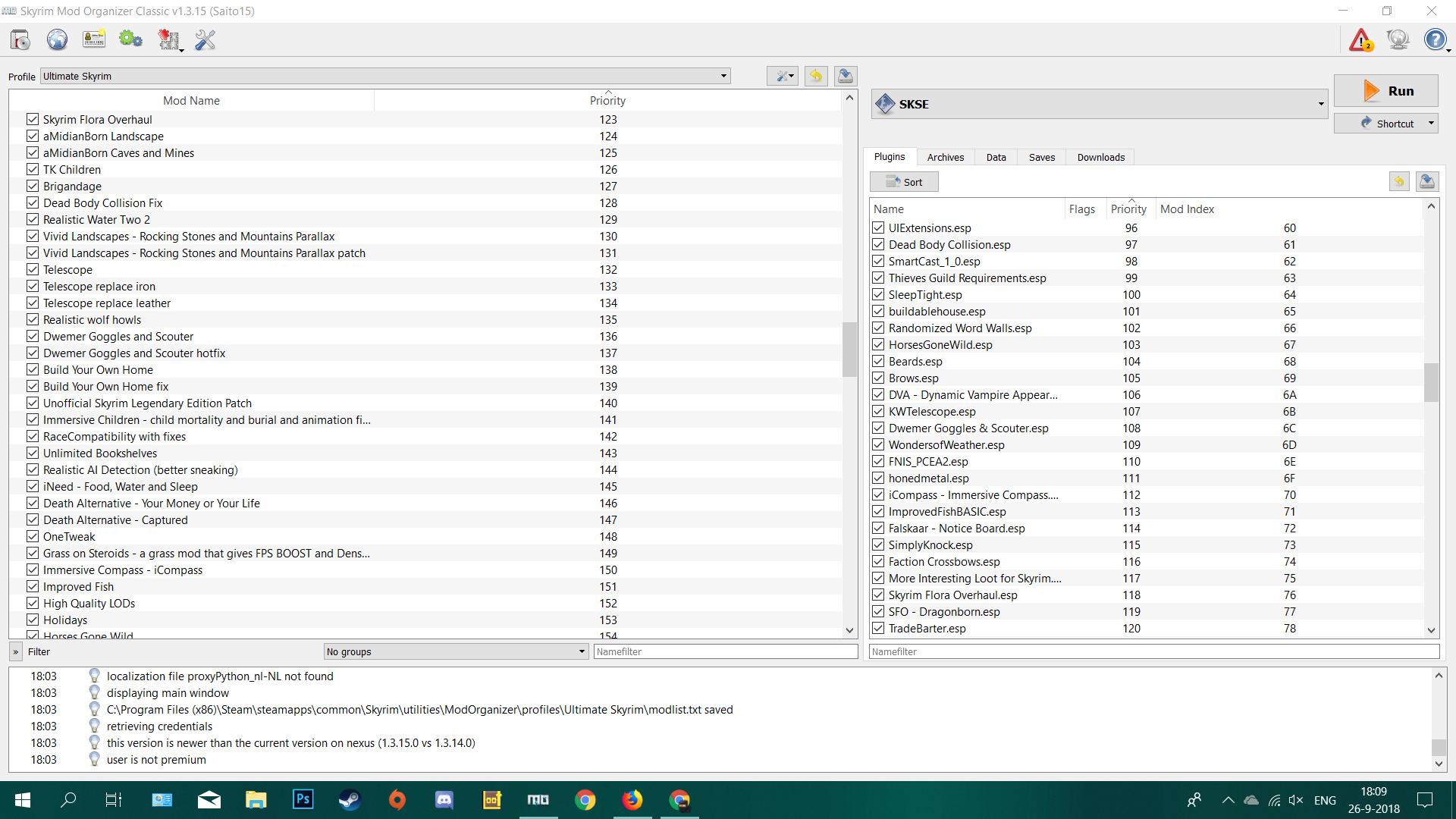Open the mod list wrench options menu
Viewport: 1456px width, 819px height.
(783, 76)
